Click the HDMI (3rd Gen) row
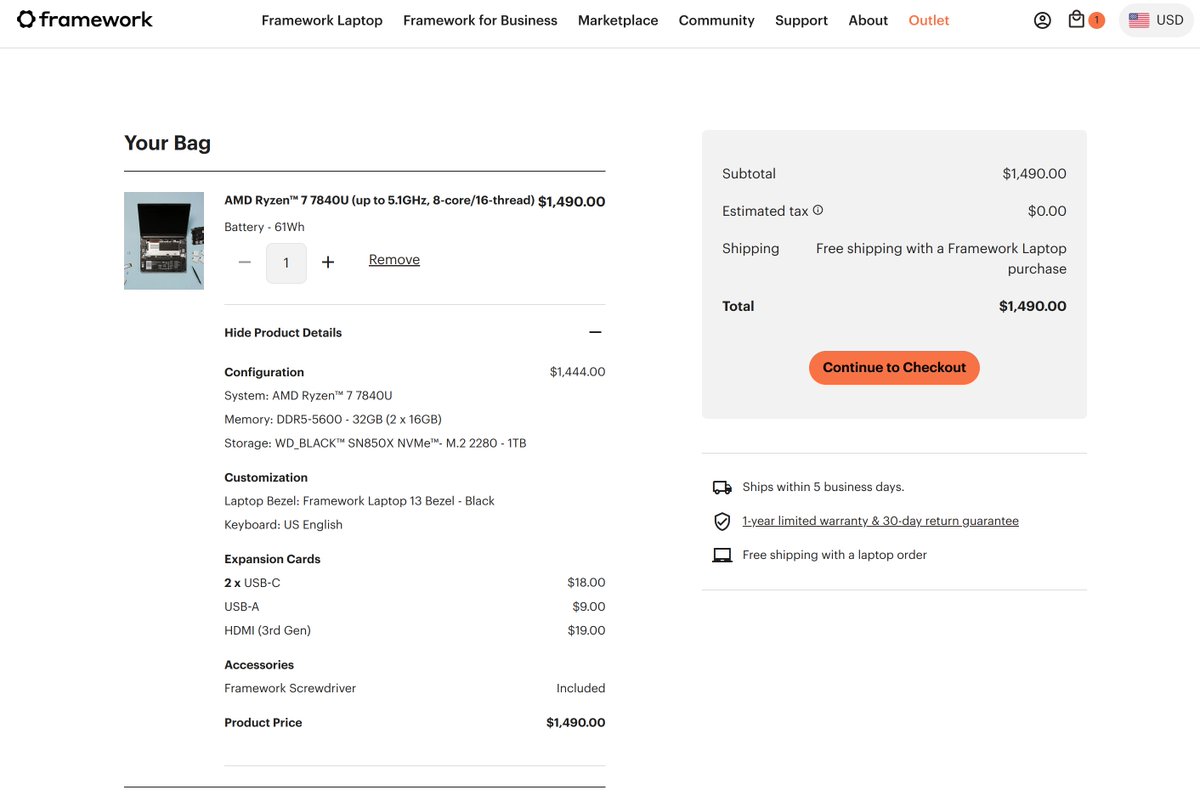 (x=414, y=631)
